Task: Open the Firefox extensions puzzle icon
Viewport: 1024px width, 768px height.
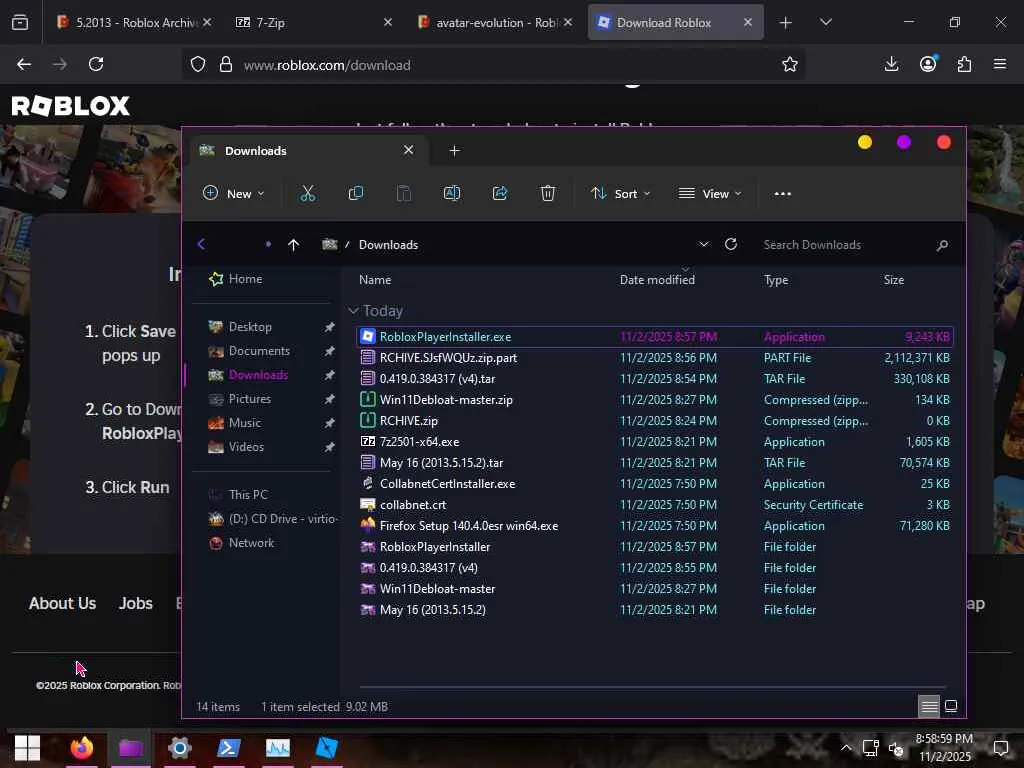Action: click(x=964, y=64)
